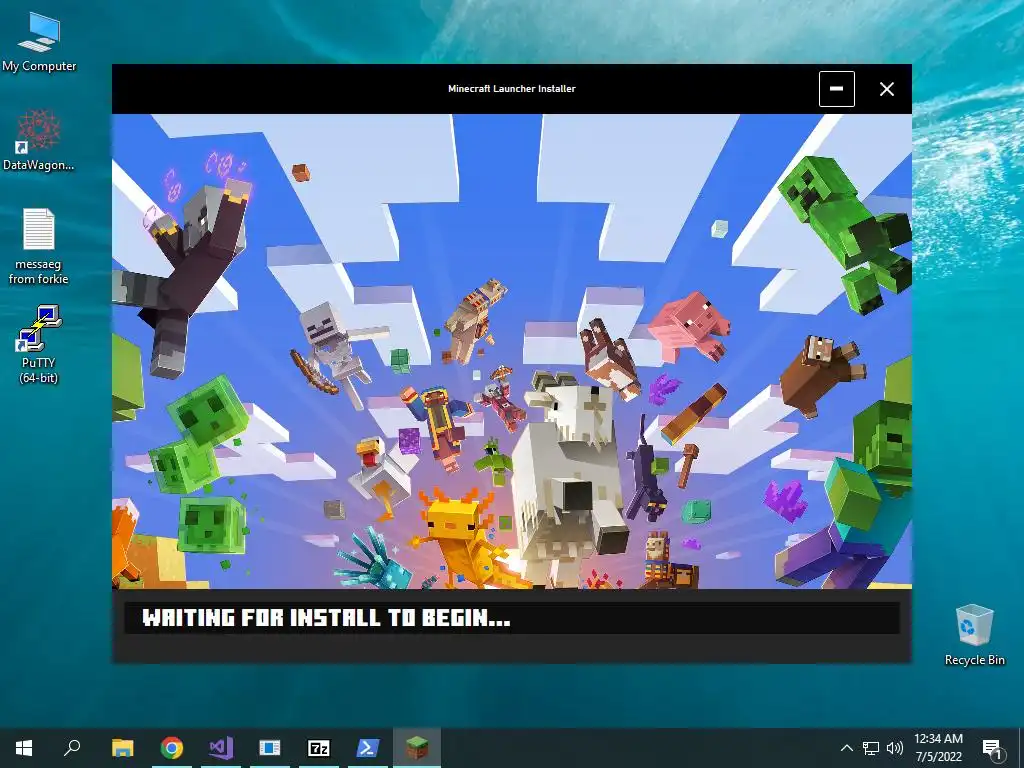Select the Recycle Bin icon

point(974,634)
